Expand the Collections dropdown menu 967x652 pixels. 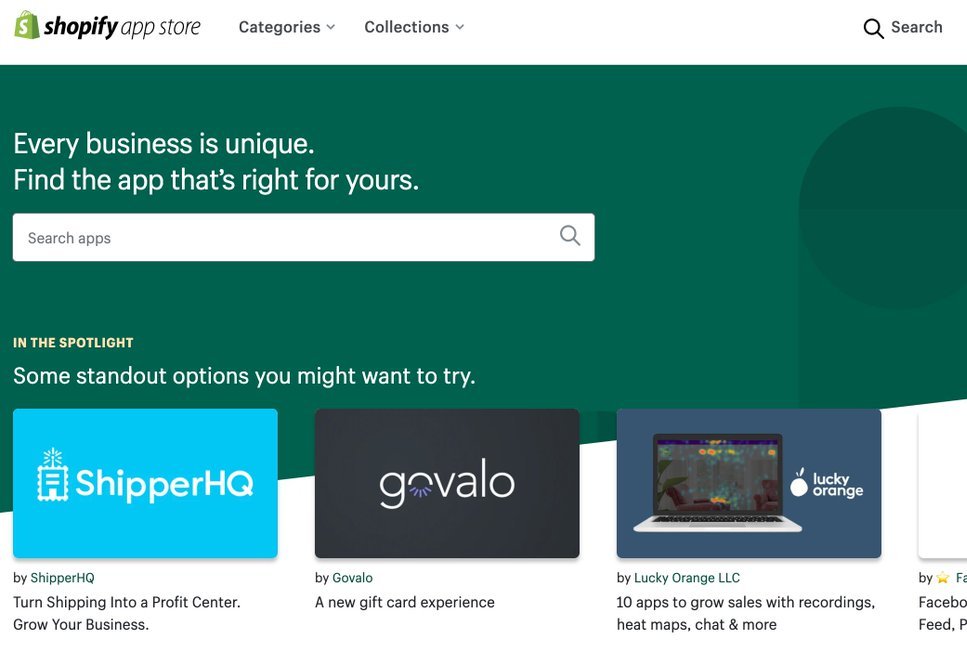pos(414,27)
